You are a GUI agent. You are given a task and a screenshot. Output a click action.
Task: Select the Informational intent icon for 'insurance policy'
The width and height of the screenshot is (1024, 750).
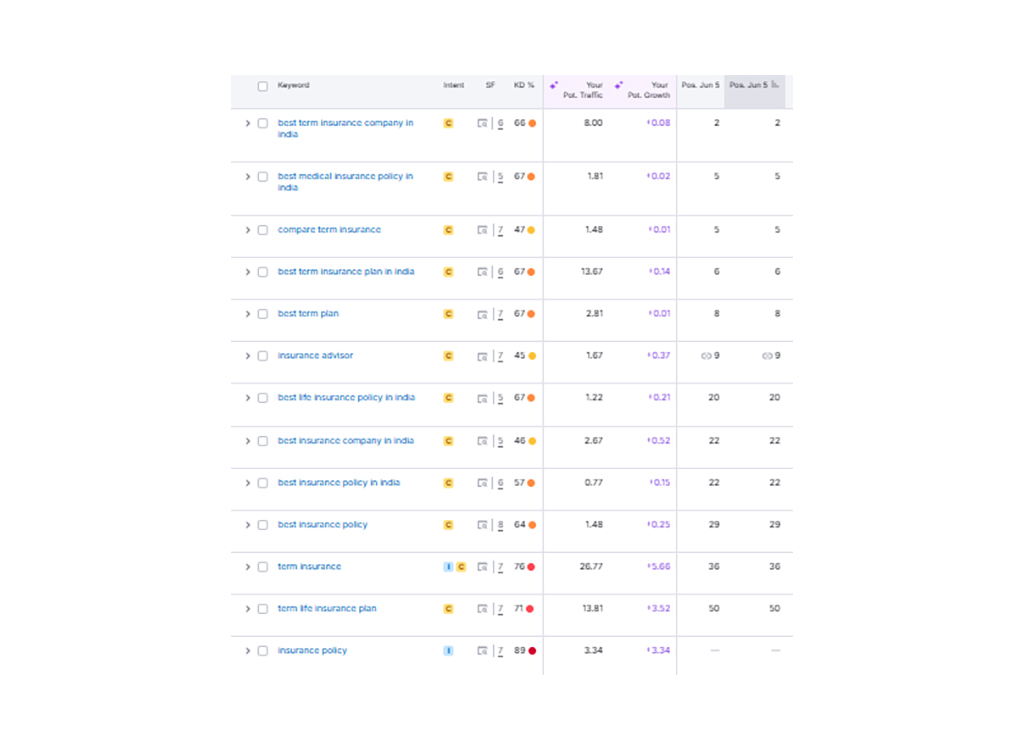[x=448, y=650]
